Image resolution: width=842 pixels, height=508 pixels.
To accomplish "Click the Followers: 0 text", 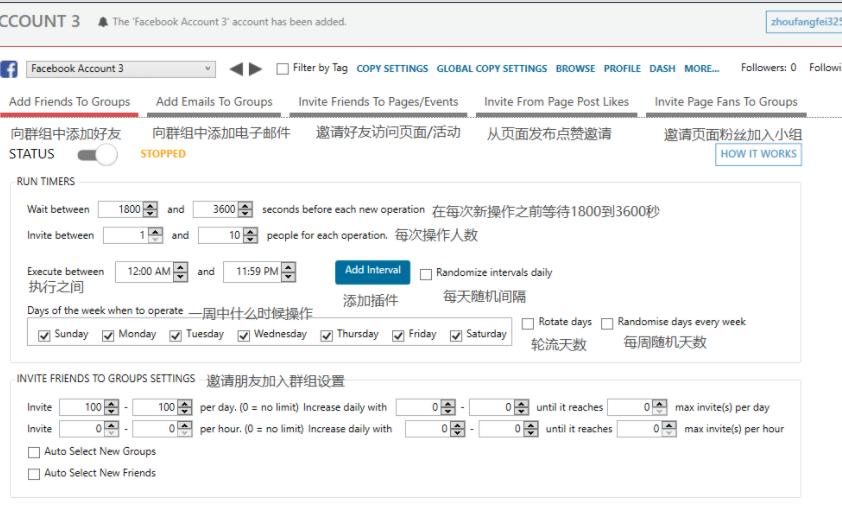I will pyautogui.click(x=768, y=68).
